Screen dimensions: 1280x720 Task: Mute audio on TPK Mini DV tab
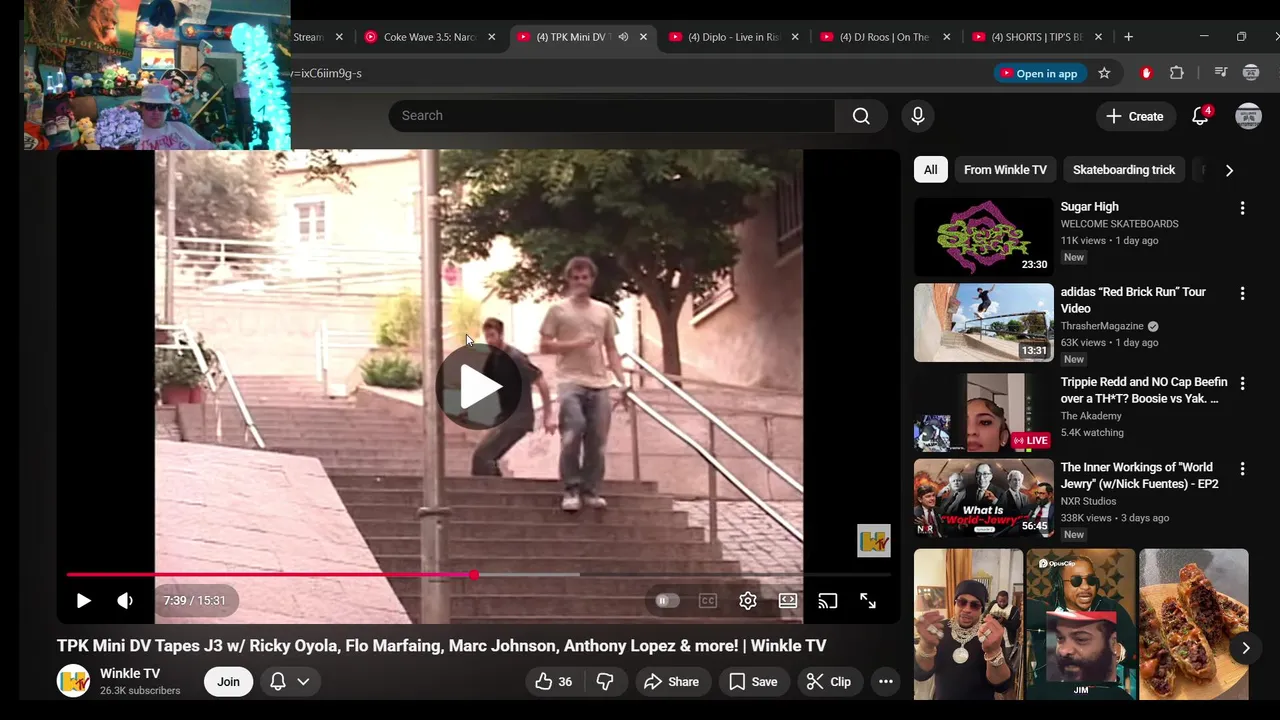[623, 37]
